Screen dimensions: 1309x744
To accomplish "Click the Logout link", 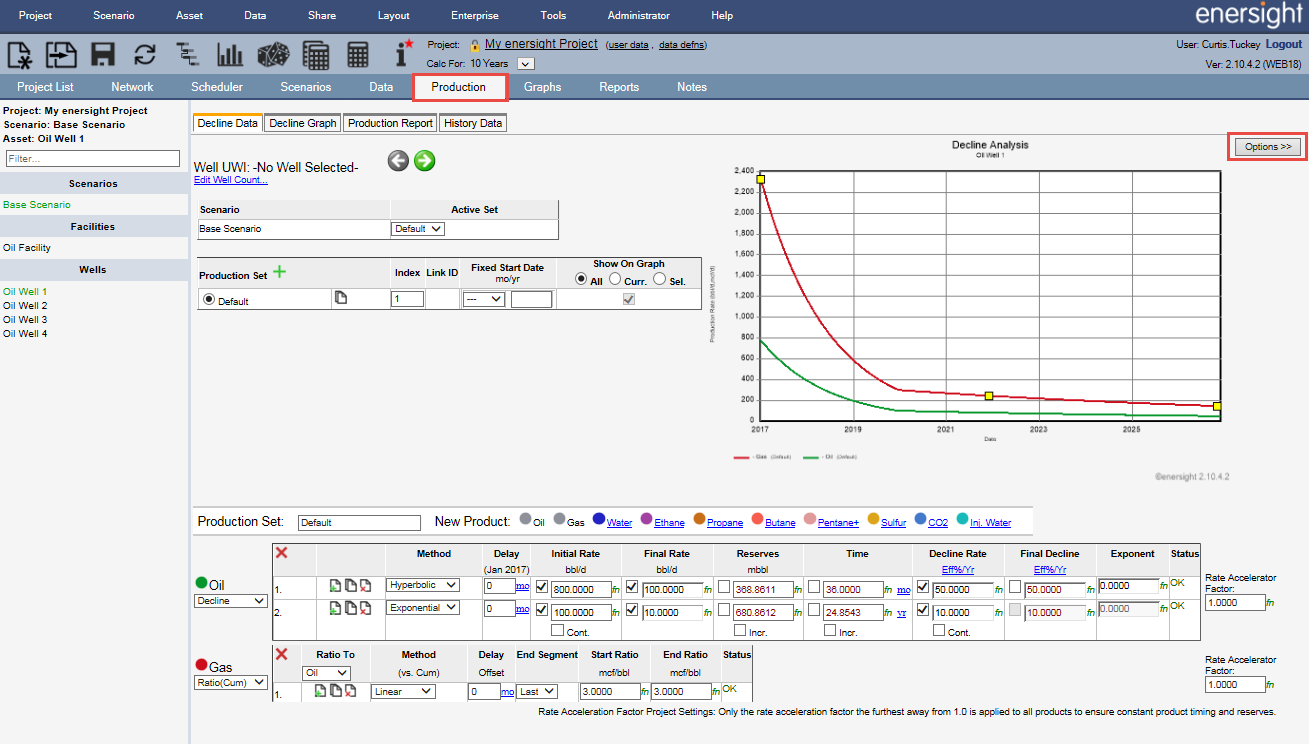I will pyautogui.click(x=1284, y=45).
